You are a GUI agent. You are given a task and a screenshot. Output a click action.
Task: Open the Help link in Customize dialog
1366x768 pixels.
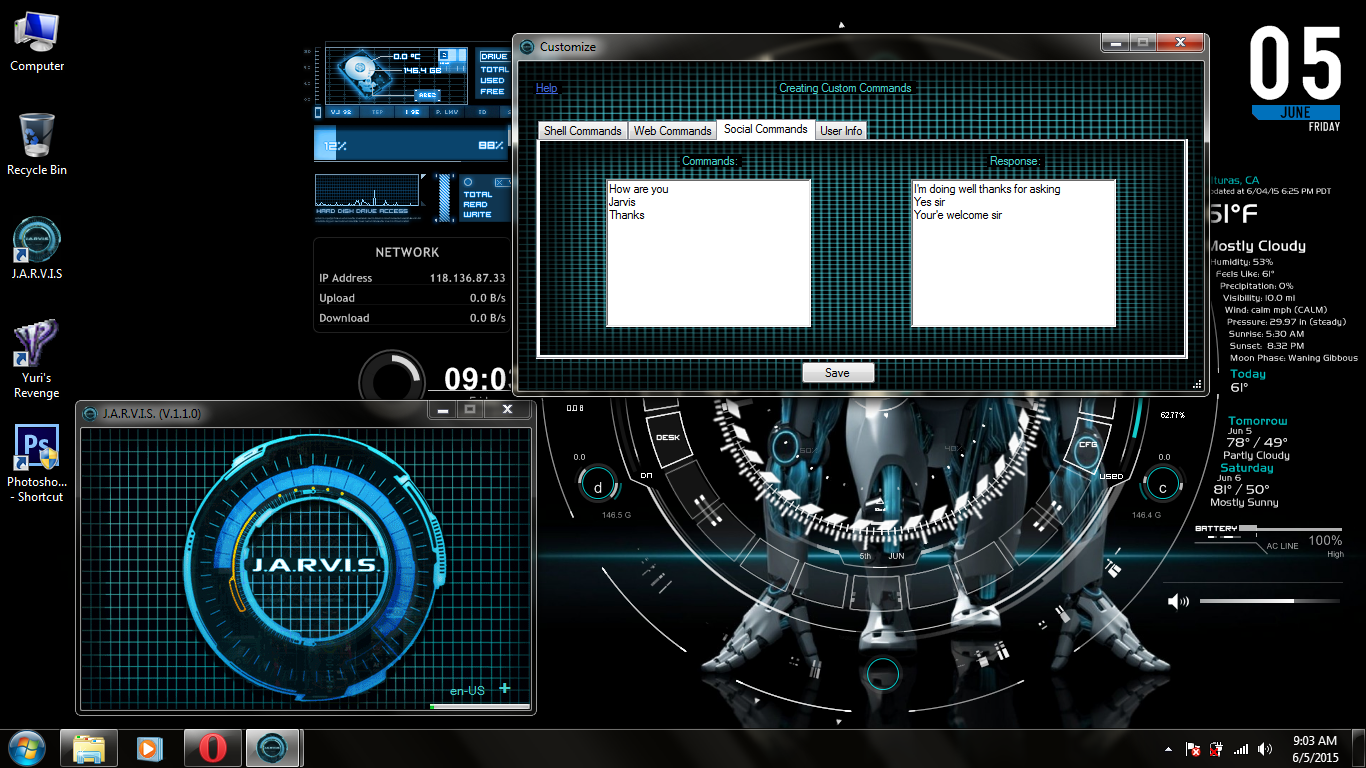[x=546, y=88]
